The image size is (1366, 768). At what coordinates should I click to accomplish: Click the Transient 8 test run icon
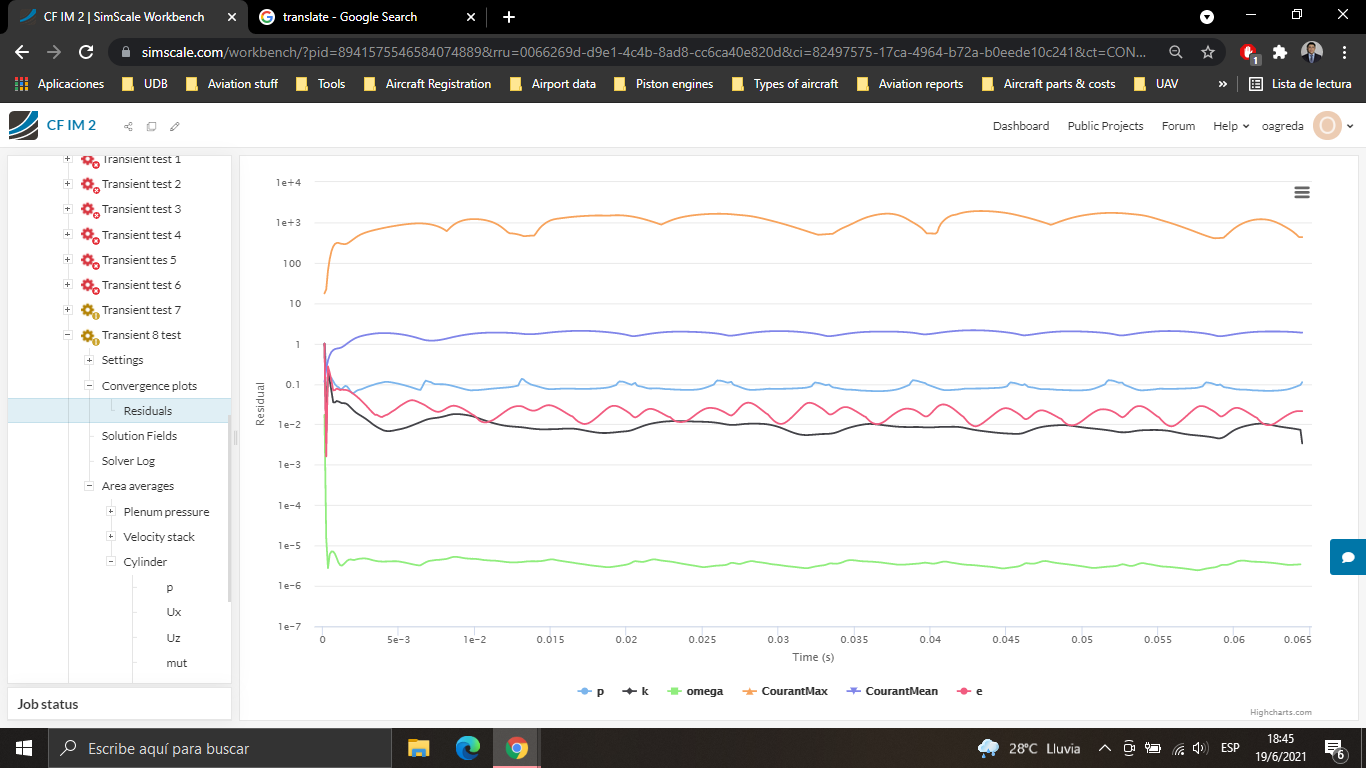click(x=89, y=336)
